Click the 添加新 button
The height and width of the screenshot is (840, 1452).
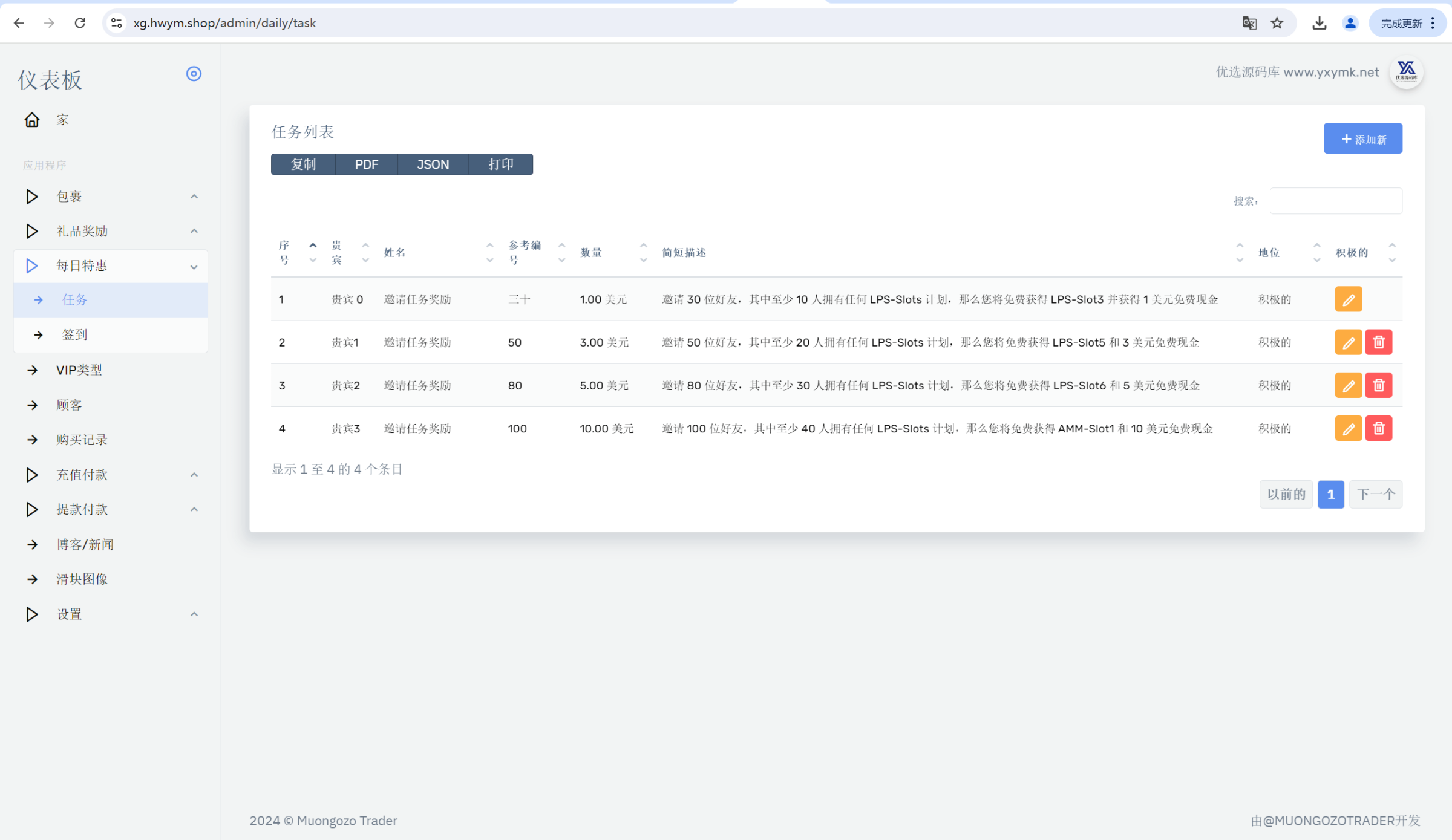pos(1362,139)
